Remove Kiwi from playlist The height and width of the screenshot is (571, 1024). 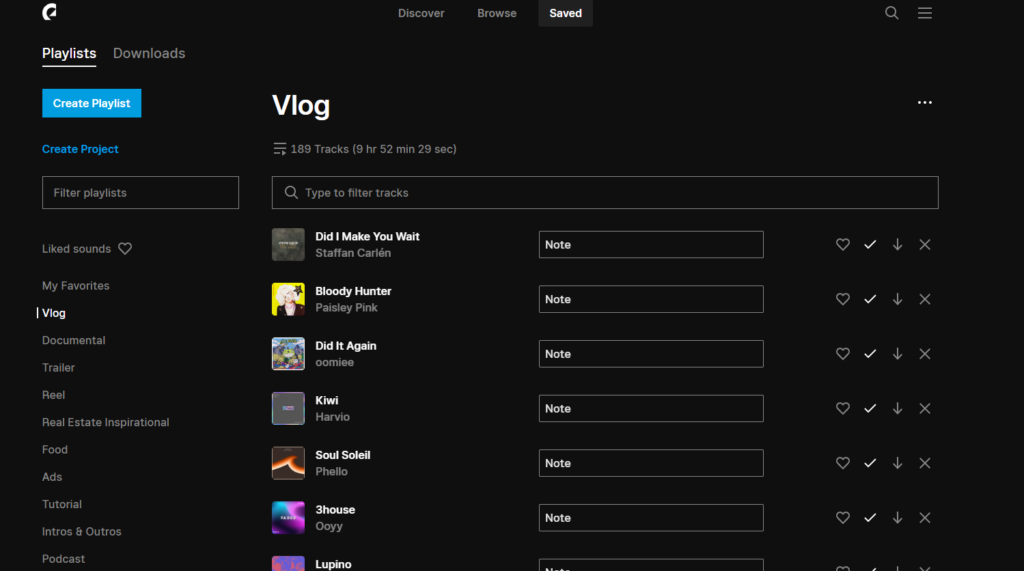click(925, 408)
